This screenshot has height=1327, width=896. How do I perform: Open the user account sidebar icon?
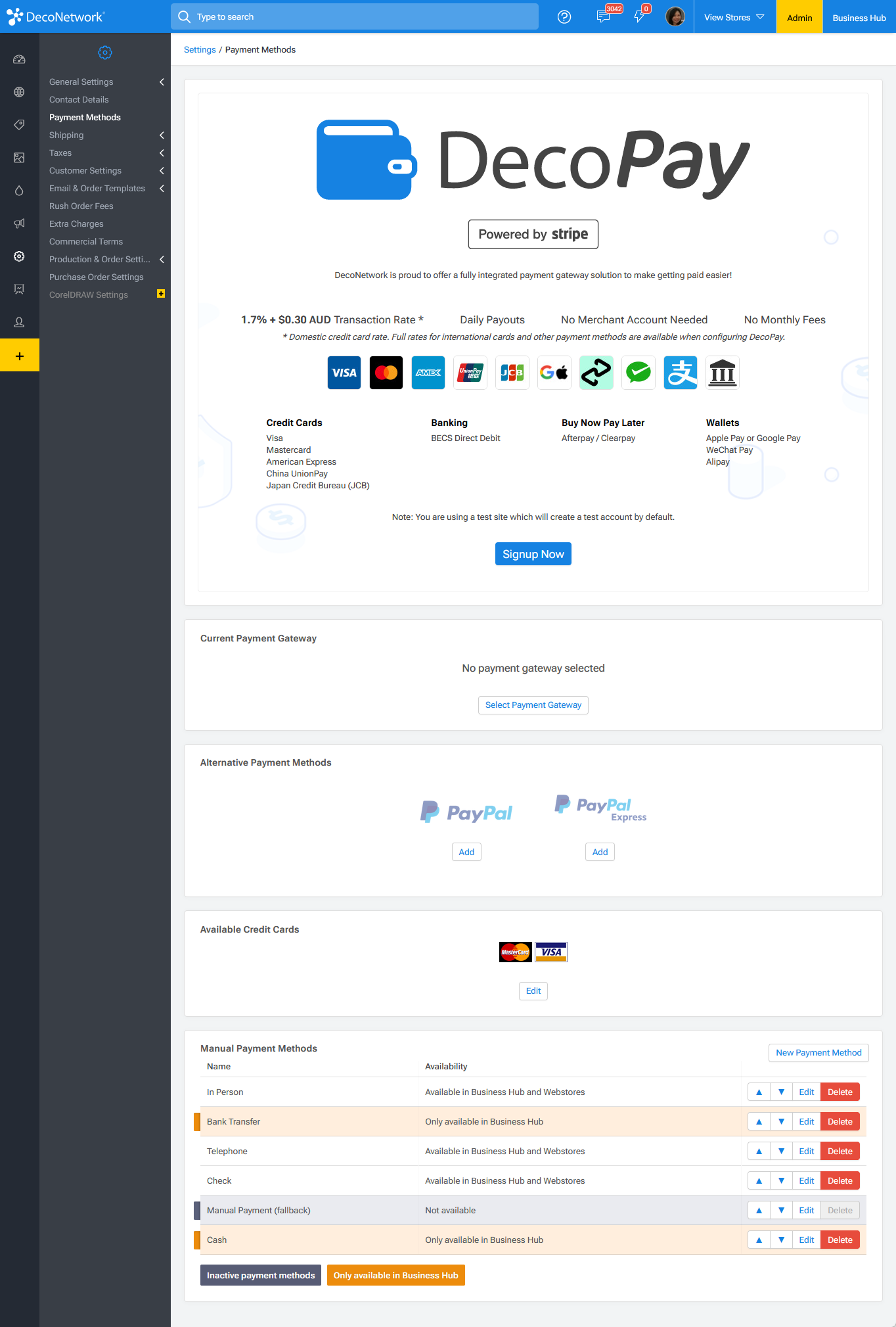[19, 322]
